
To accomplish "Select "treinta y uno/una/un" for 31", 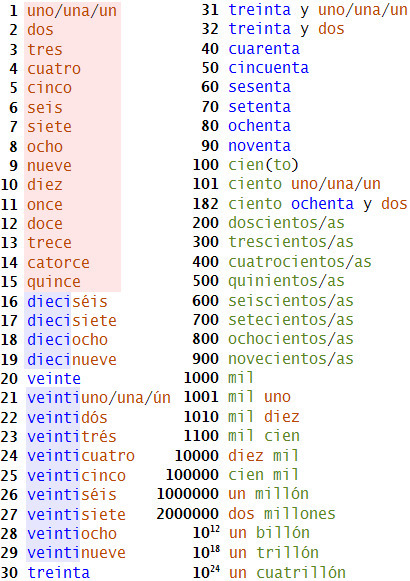I will coord(318,10).
